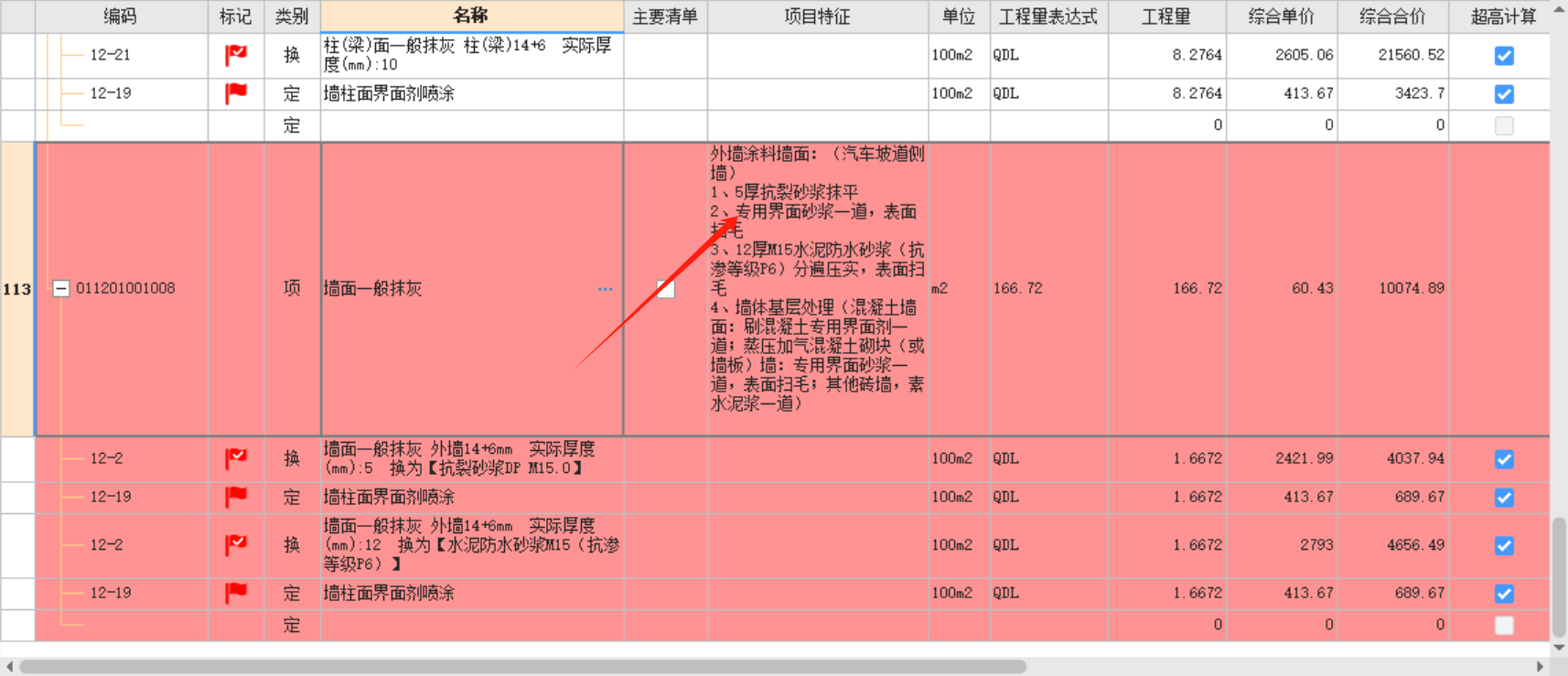Click the 水泥防水砂浆M15 name cell
Viewport: 1568px width, 676px height.
[472, 545]
